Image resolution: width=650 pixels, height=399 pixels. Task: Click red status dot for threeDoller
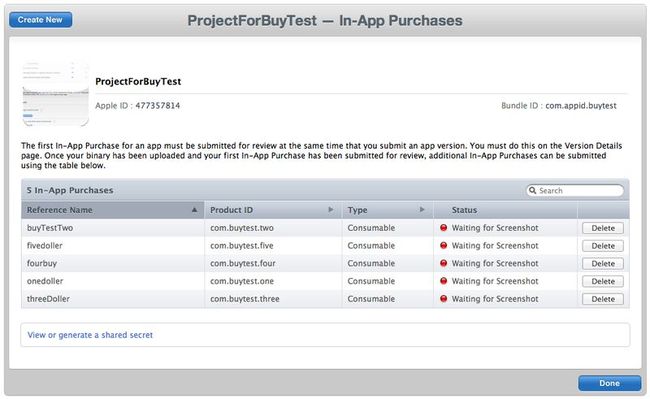pos(444,298)
